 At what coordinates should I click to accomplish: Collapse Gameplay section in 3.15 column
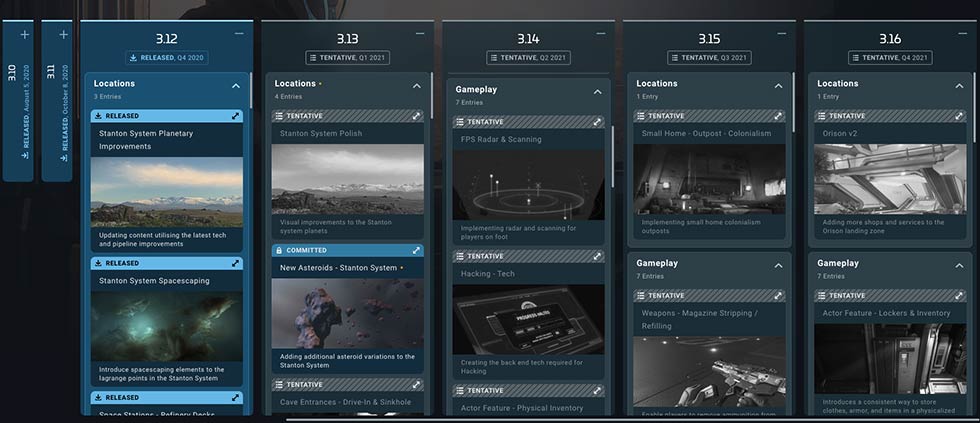pyautogui.click(x=778, y=266)
